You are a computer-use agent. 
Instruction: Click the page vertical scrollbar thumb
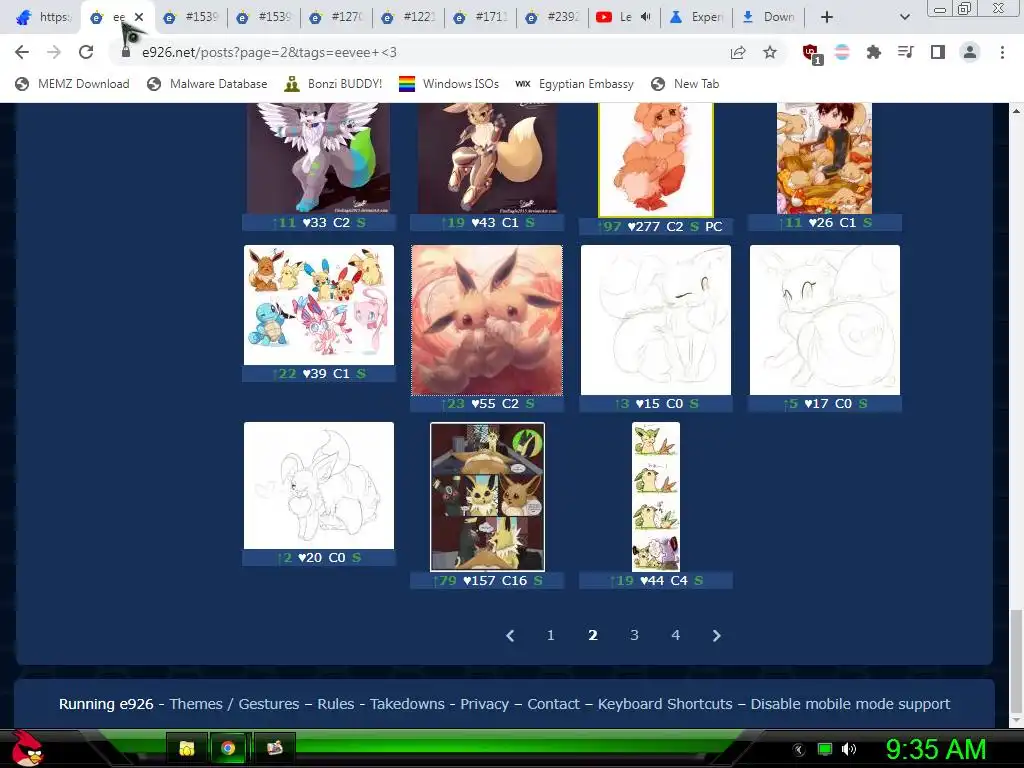click(1016, 660)
